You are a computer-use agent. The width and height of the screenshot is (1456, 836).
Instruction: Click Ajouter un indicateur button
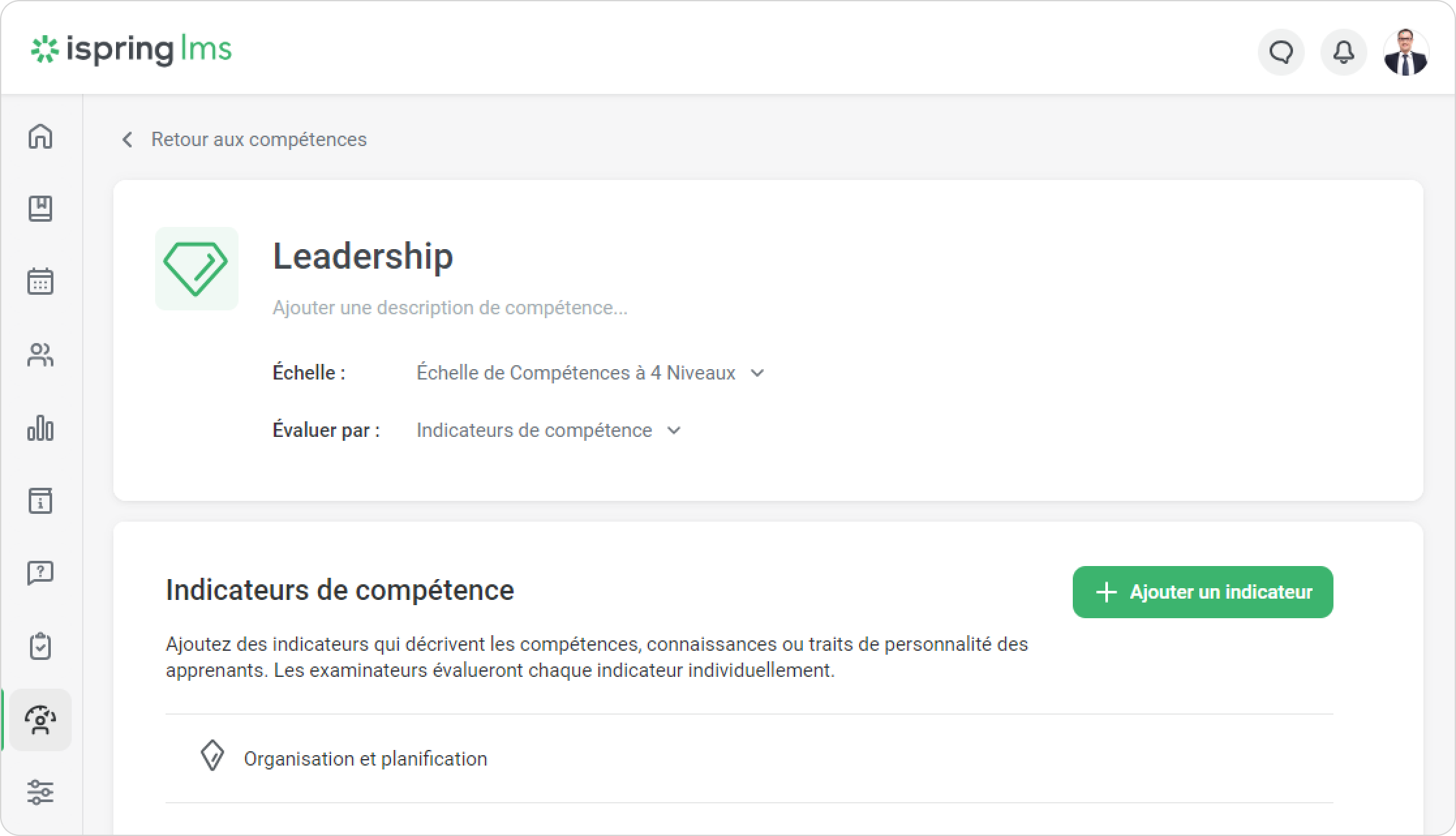click(1202, 592)
